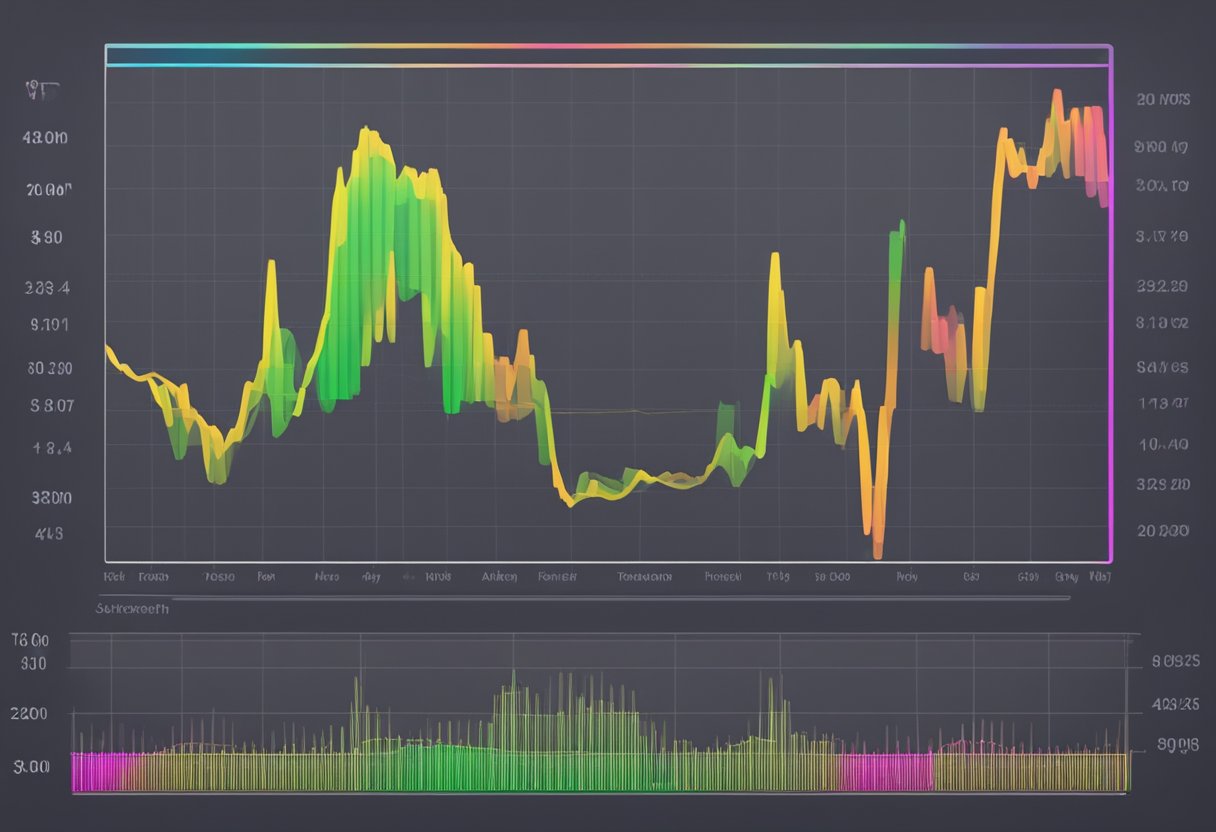The height and width of the screenshot is (832, 1216).
Task: Select the 392.20 right axis label
Action: point(1162,286)
